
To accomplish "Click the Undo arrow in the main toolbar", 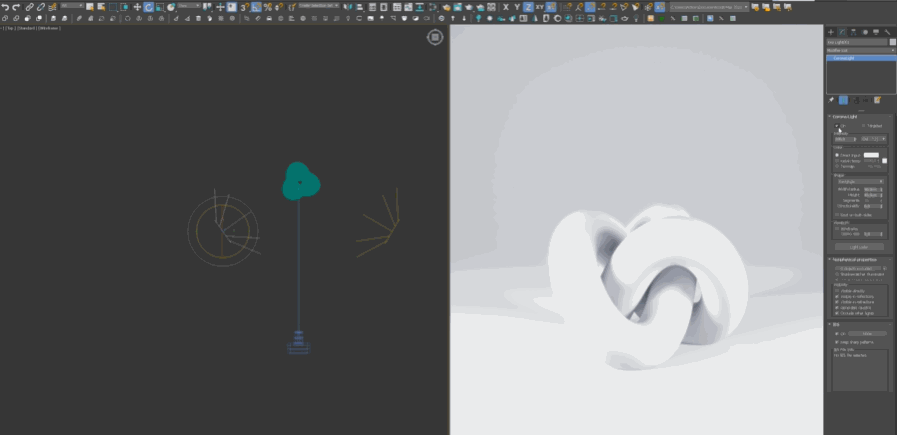I will pyautogui.click(x=5, y=7).
